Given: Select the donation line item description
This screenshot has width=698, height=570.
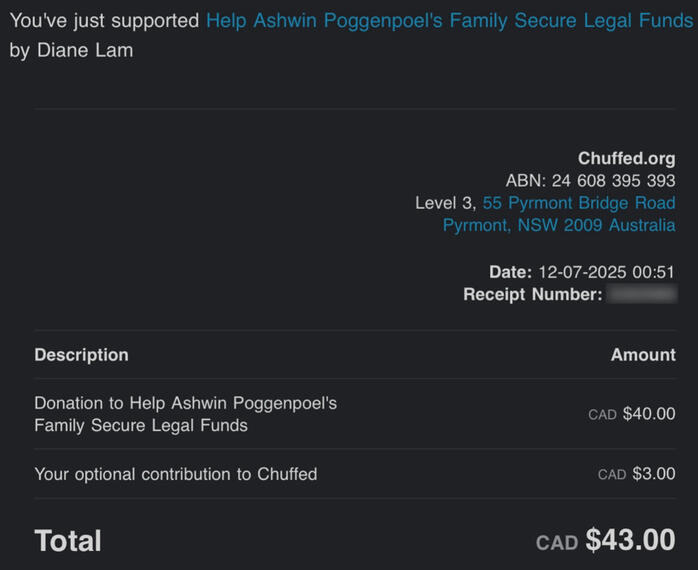Looking at the screenshot, I should click(x=185, y=414).
